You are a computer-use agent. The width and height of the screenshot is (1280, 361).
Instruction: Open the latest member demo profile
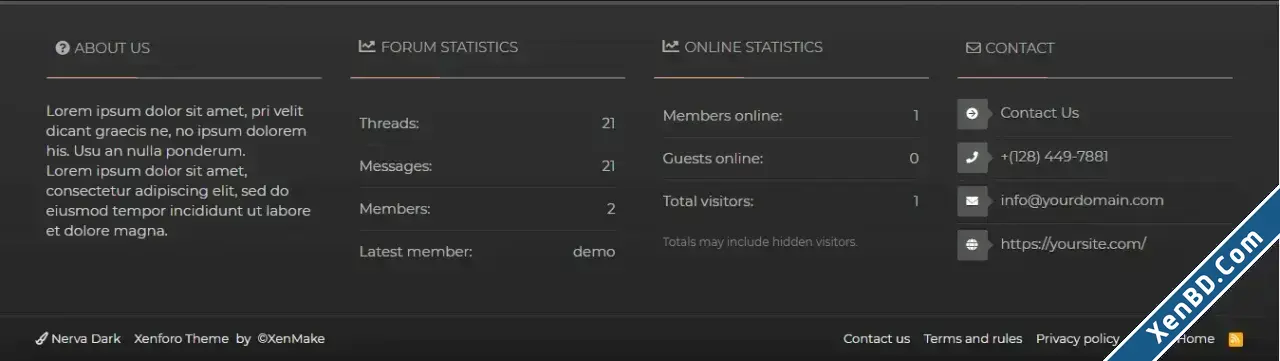click(594, 252)
